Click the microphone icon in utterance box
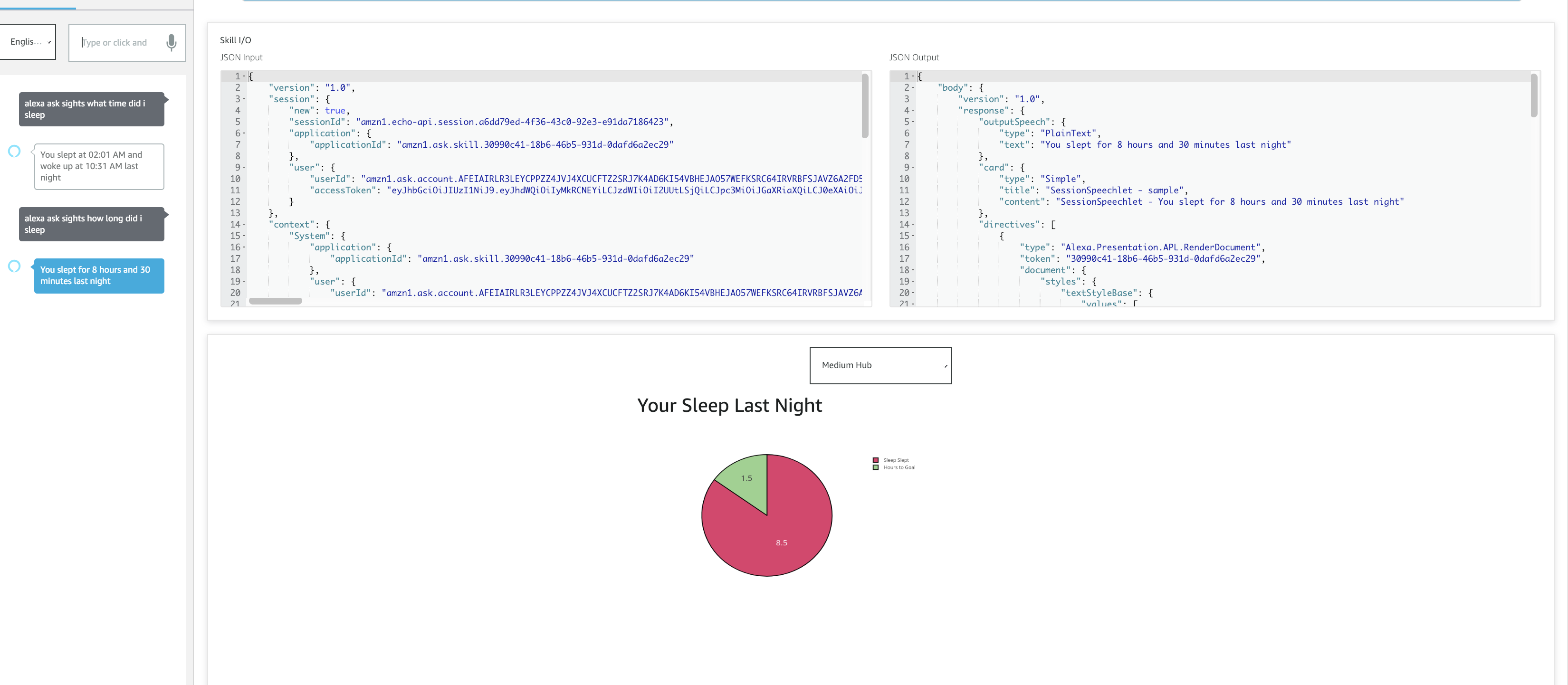This screenshot has width=1568, height=685. (x=172, y=42)
